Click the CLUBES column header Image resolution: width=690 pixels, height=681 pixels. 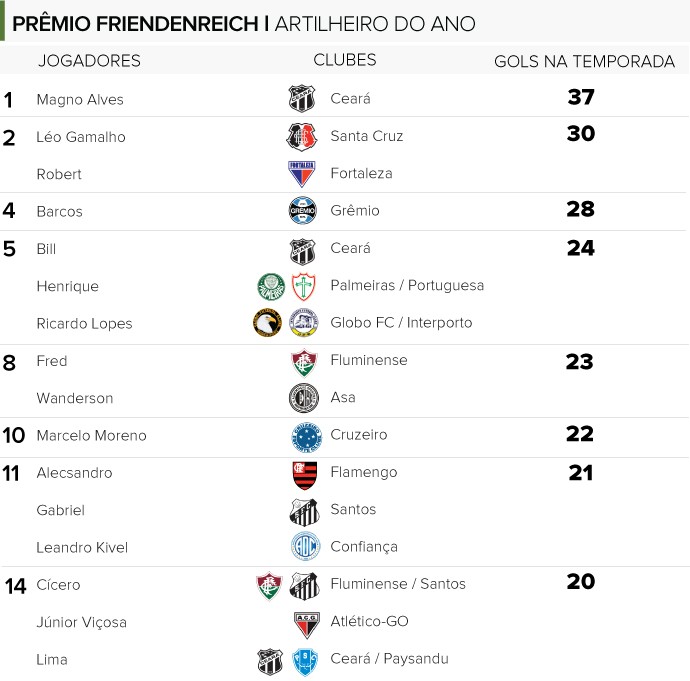345,60
